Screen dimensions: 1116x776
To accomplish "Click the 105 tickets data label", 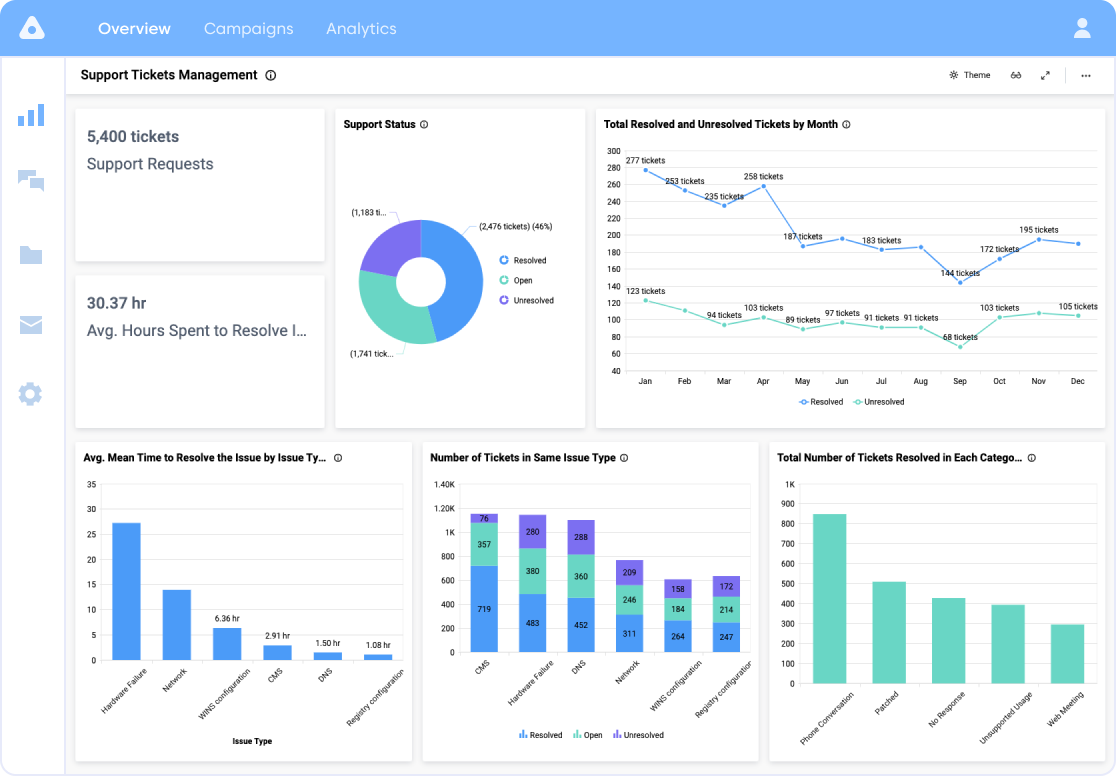I will pos(1078,307).
